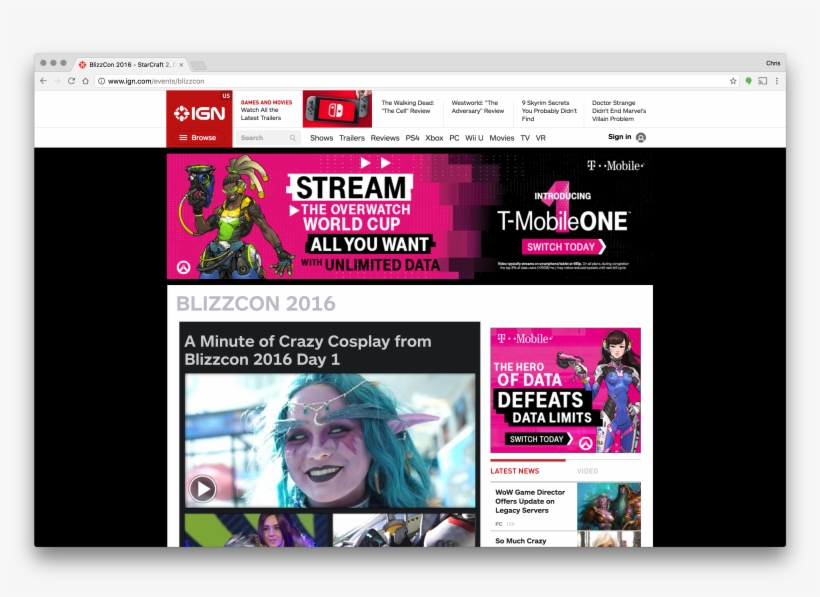Viewport: 820px width, 597px height.
Task: Open the Browse hamburger menu
Action: click(198, 137)
